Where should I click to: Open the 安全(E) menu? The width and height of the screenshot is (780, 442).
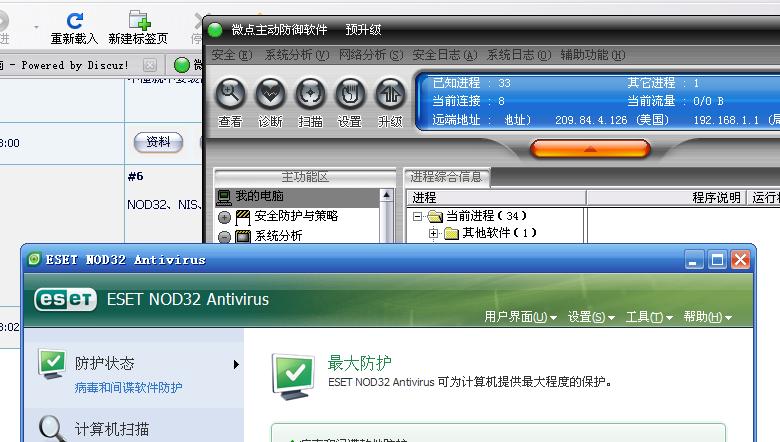click(x=232, y=55)
